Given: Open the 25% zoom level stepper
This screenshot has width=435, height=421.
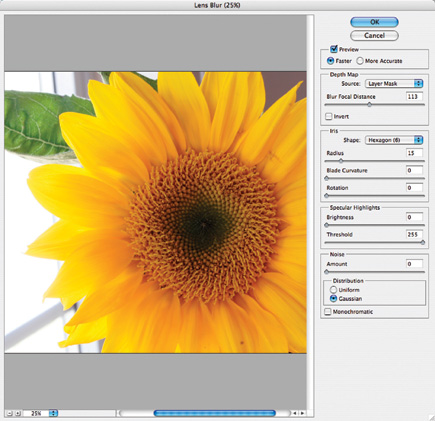Looking at the screenshot, I should [53, 413].
